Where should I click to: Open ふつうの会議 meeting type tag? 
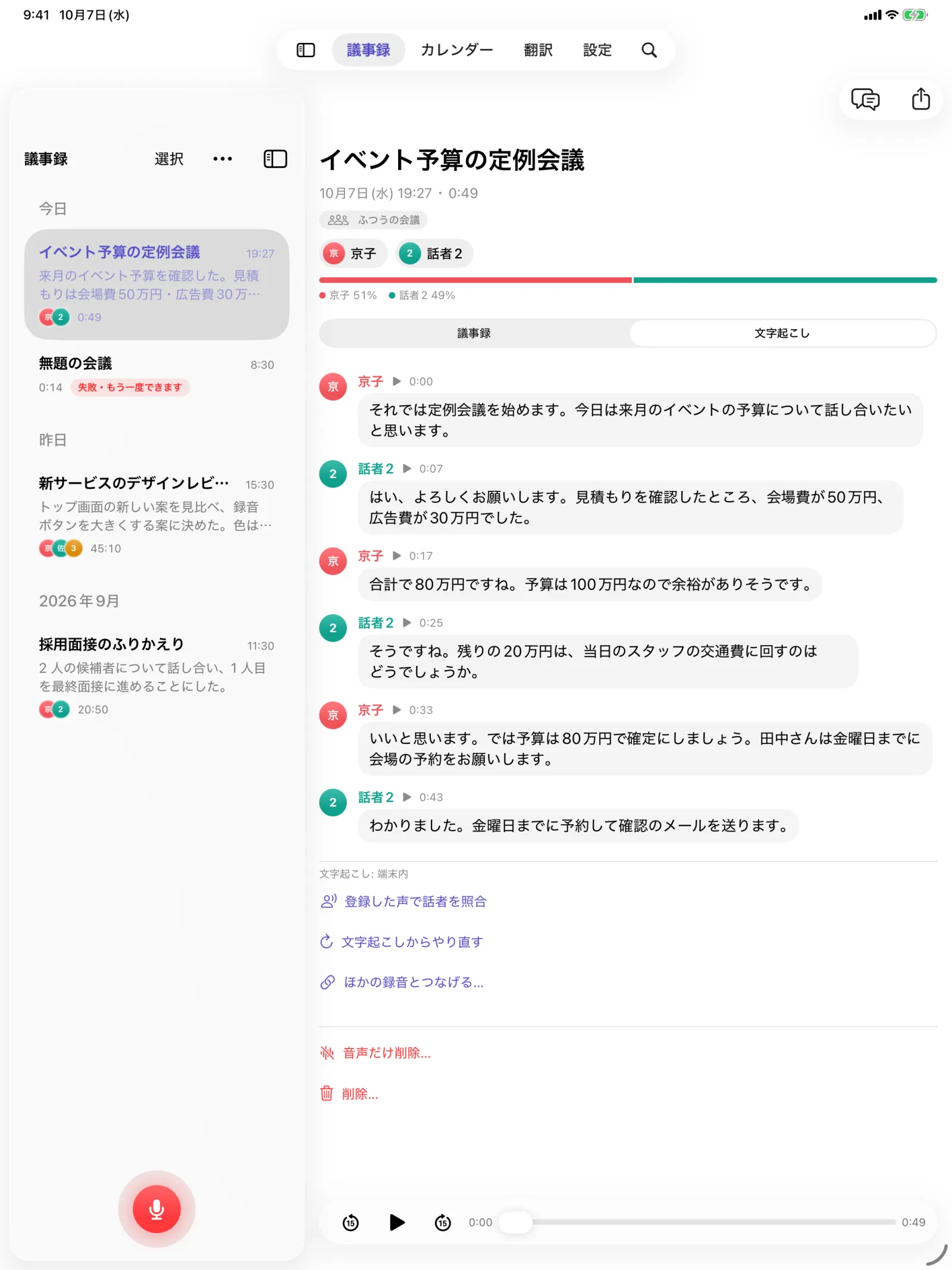374,220
